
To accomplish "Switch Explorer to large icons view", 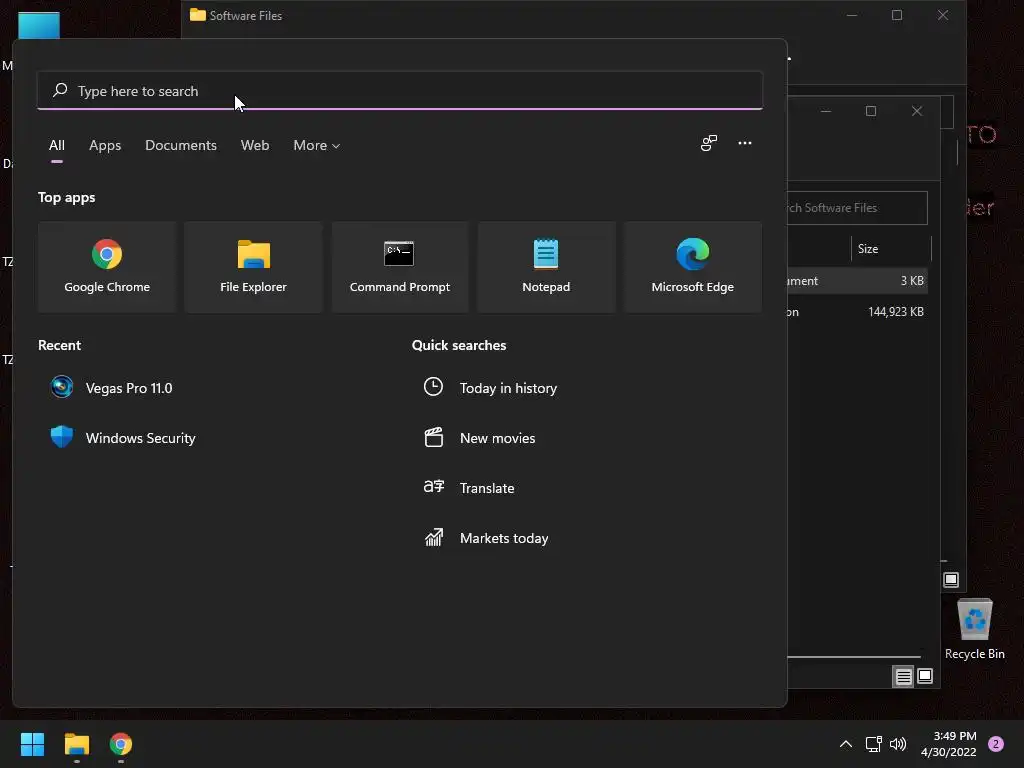I will click(x=925, y=676).
